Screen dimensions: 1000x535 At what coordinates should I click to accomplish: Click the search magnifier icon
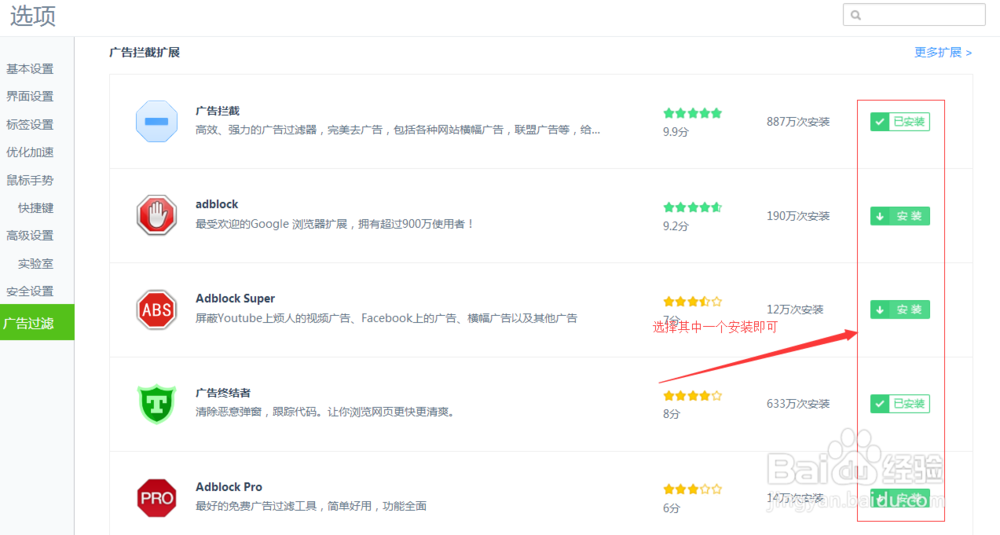(x=856, y=15)
